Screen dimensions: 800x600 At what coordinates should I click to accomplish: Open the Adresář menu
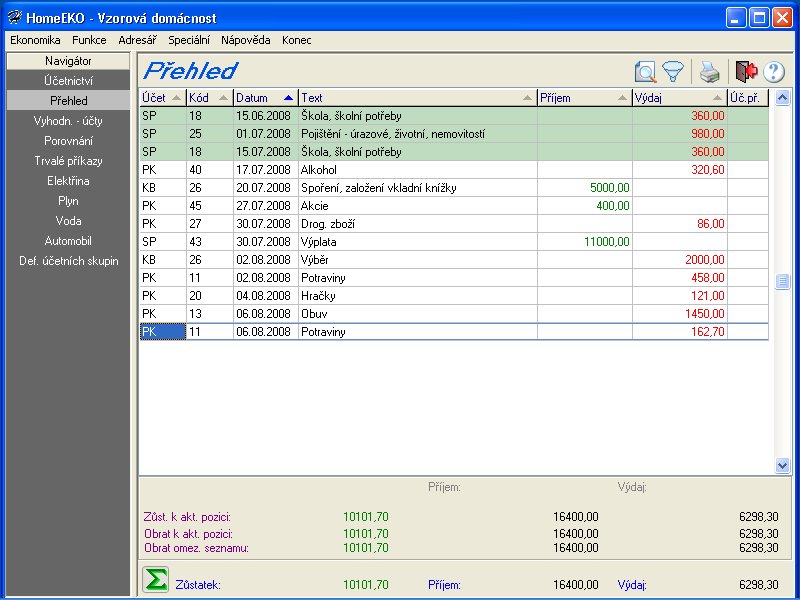(137, 40)
